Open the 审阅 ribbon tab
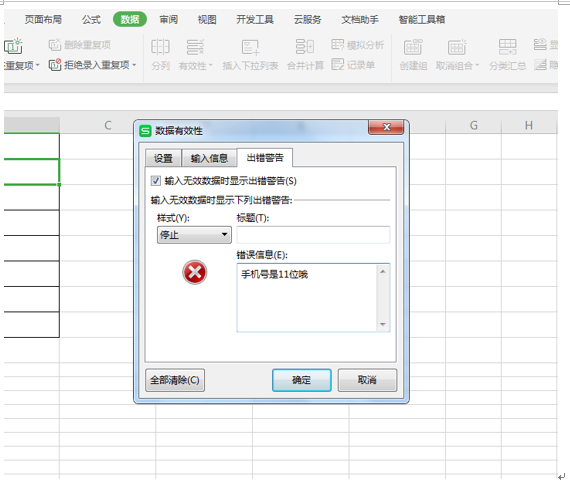Image resolution: width=570 pixels, height=488 pixels. pos(169,19)
